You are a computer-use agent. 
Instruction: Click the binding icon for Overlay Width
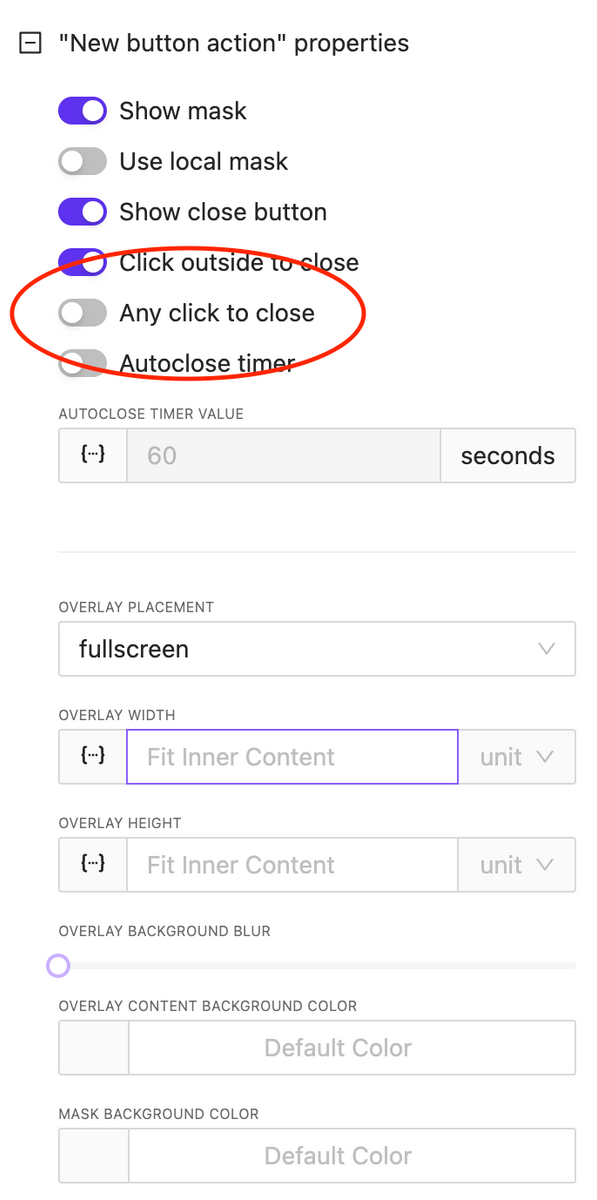[92, 757]
